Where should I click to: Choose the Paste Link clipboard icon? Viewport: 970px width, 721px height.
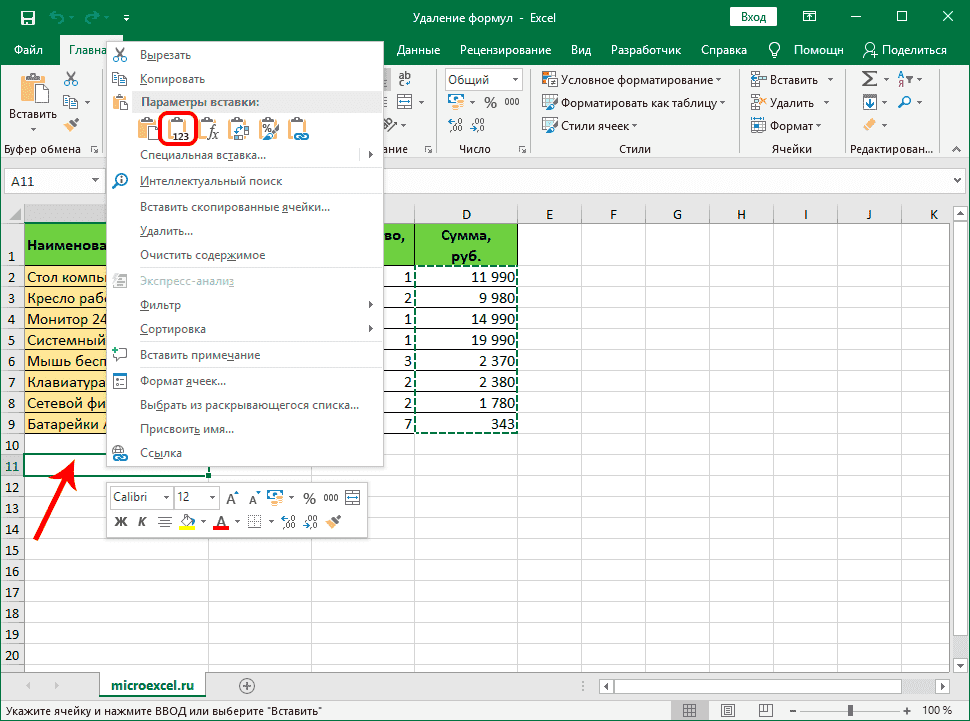tap(299, 128)
